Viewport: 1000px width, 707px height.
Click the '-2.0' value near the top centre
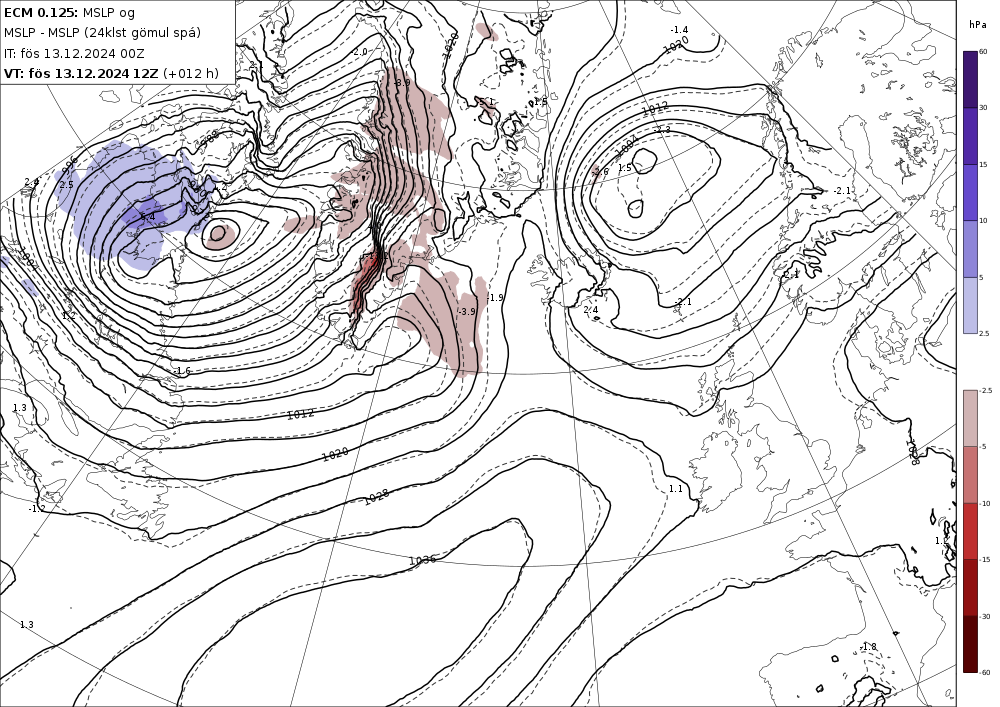tap(359, 52)
